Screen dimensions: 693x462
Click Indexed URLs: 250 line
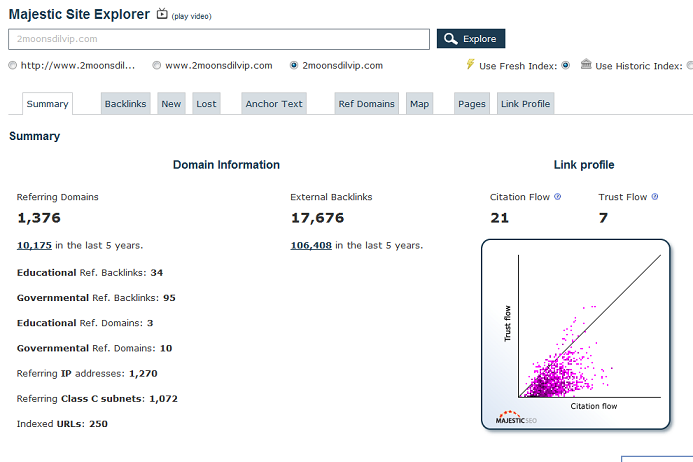click(62, 424)
